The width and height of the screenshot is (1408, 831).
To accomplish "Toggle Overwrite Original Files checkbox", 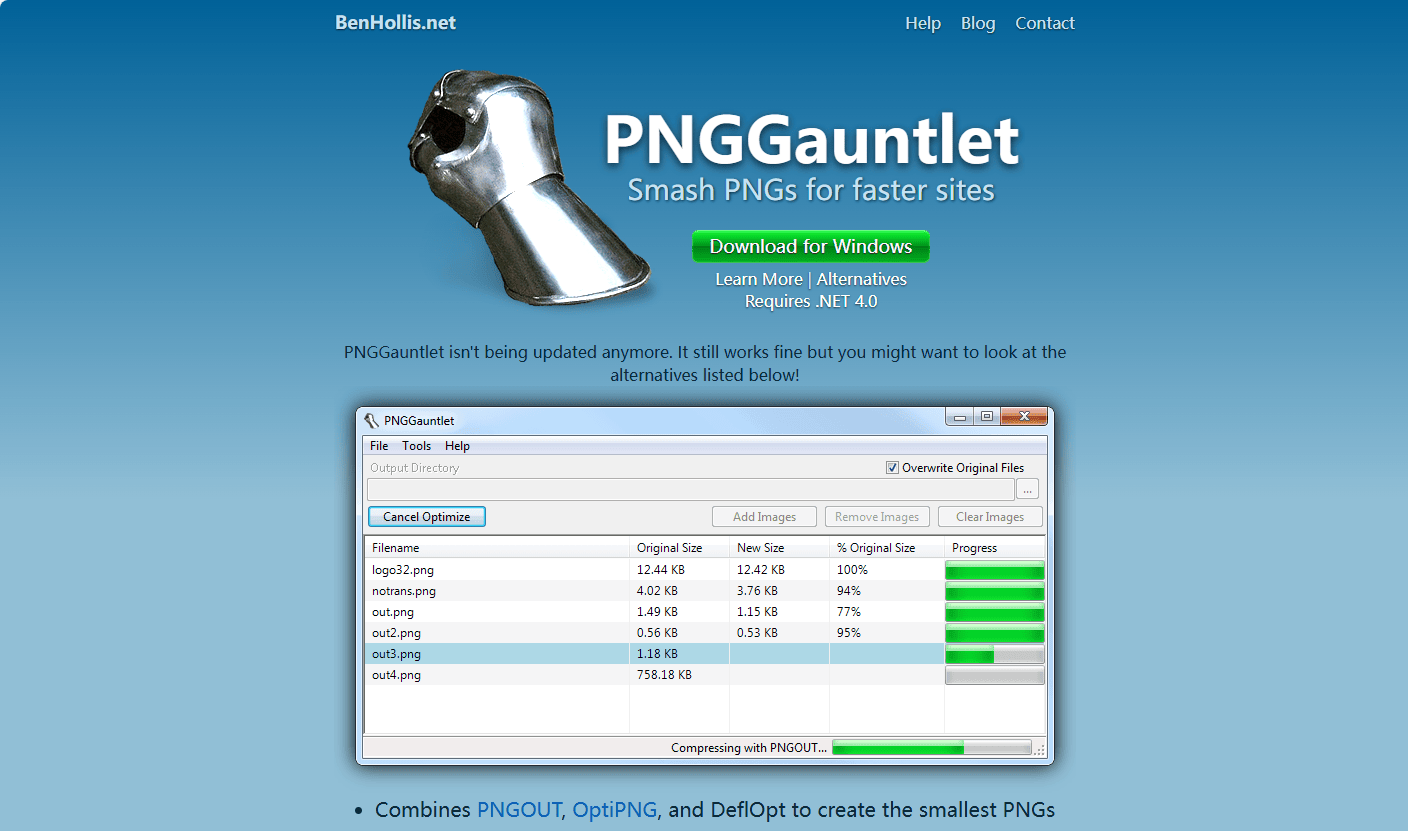I will click(x=892, y=467).
